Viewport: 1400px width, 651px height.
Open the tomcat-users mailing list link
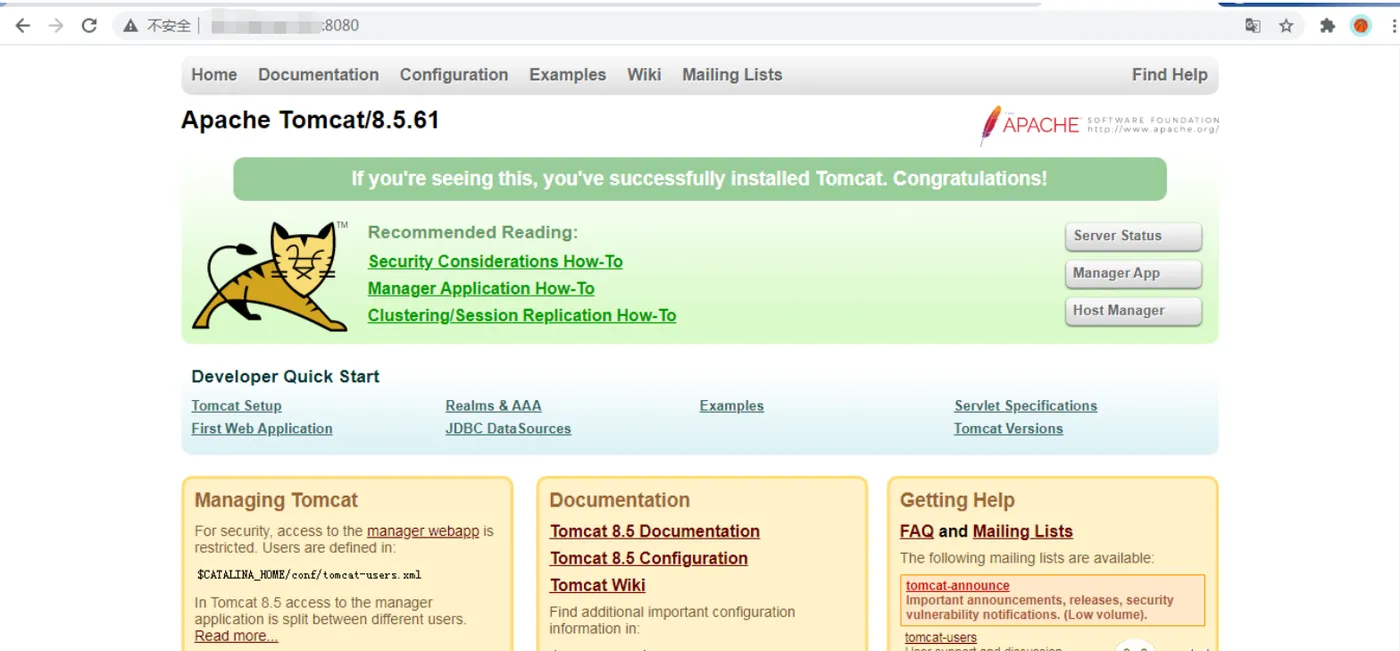941,638
